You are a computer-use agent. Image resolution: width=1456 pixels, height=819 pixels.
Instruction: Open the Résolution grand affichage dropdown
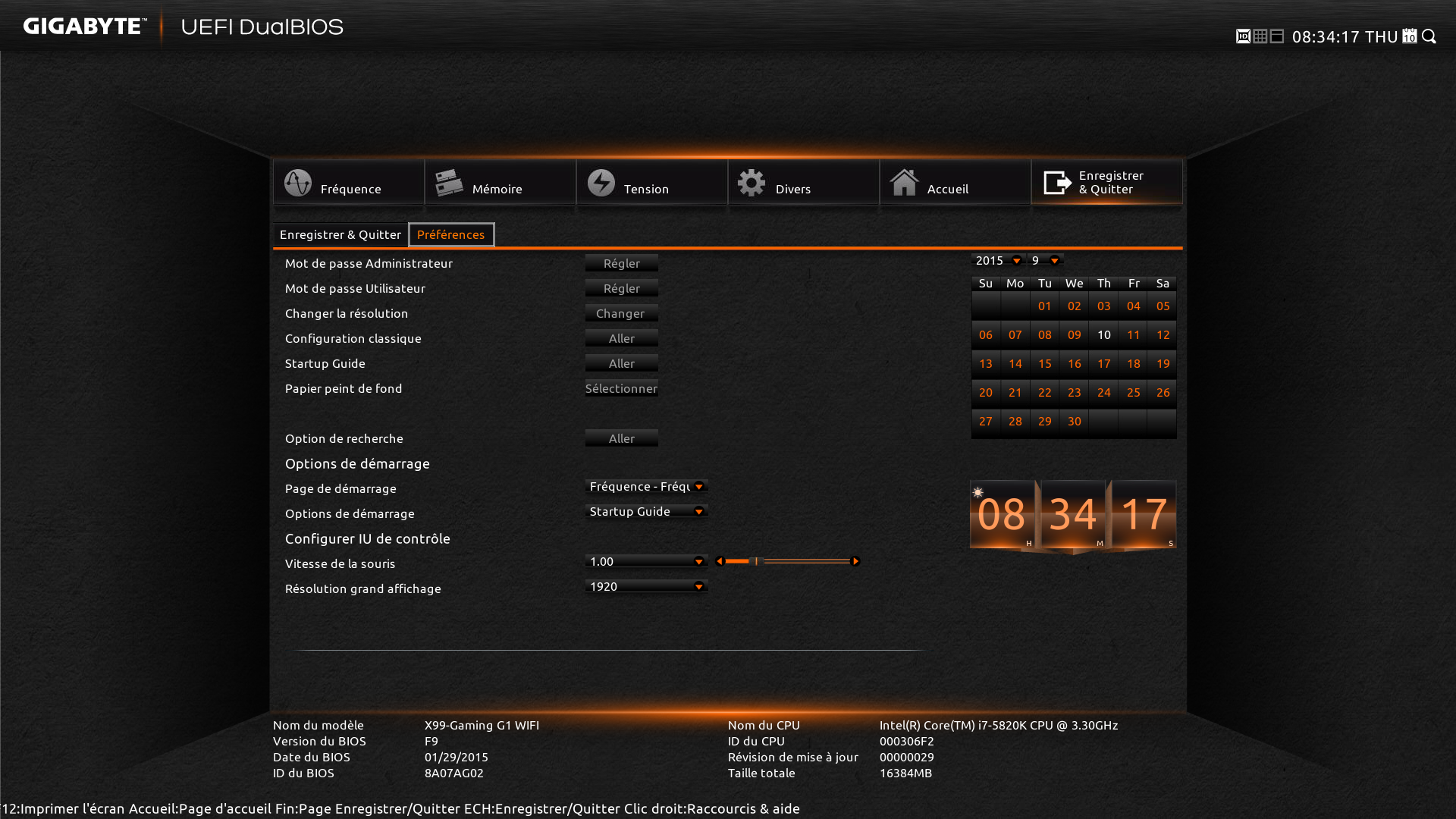(647, 586)
